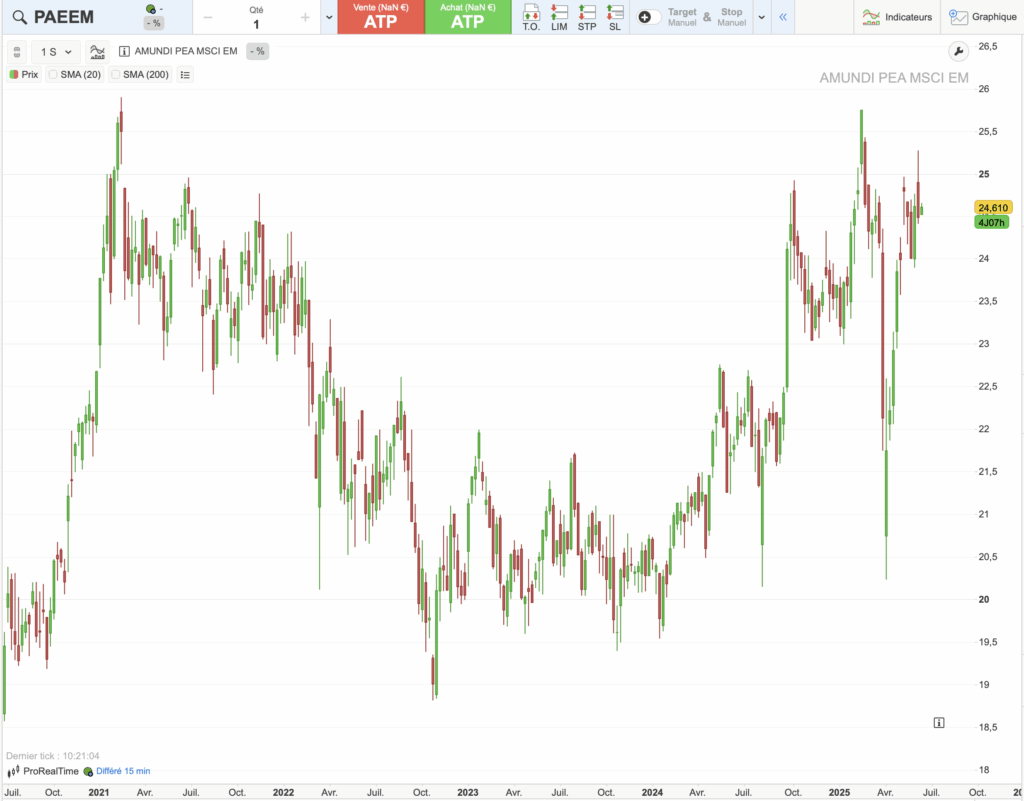
Task: Click the Dernier tick timestamp text
Action: [x=53, y=756]
